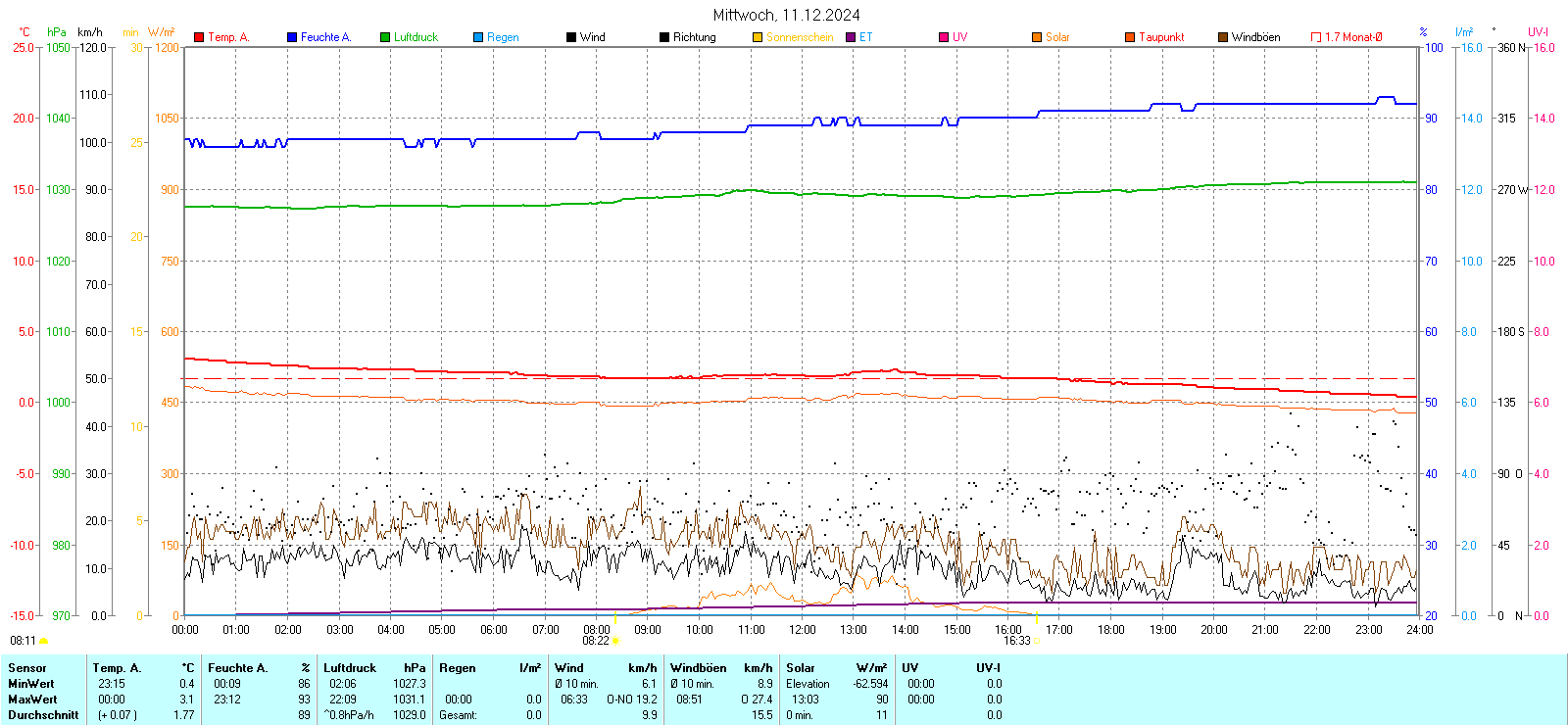1568x725 pixels.
Task: Click the sunset marker at 16:33
Action: [x=1037, y=641]
